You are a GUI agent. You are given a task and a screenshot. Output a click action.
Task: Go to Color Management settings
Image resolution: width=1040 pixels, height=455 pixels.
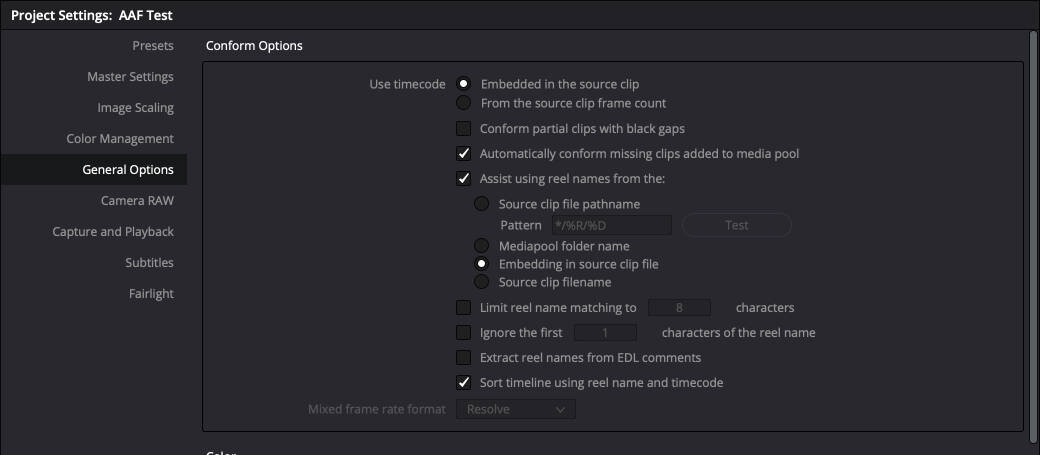[120, 139]
